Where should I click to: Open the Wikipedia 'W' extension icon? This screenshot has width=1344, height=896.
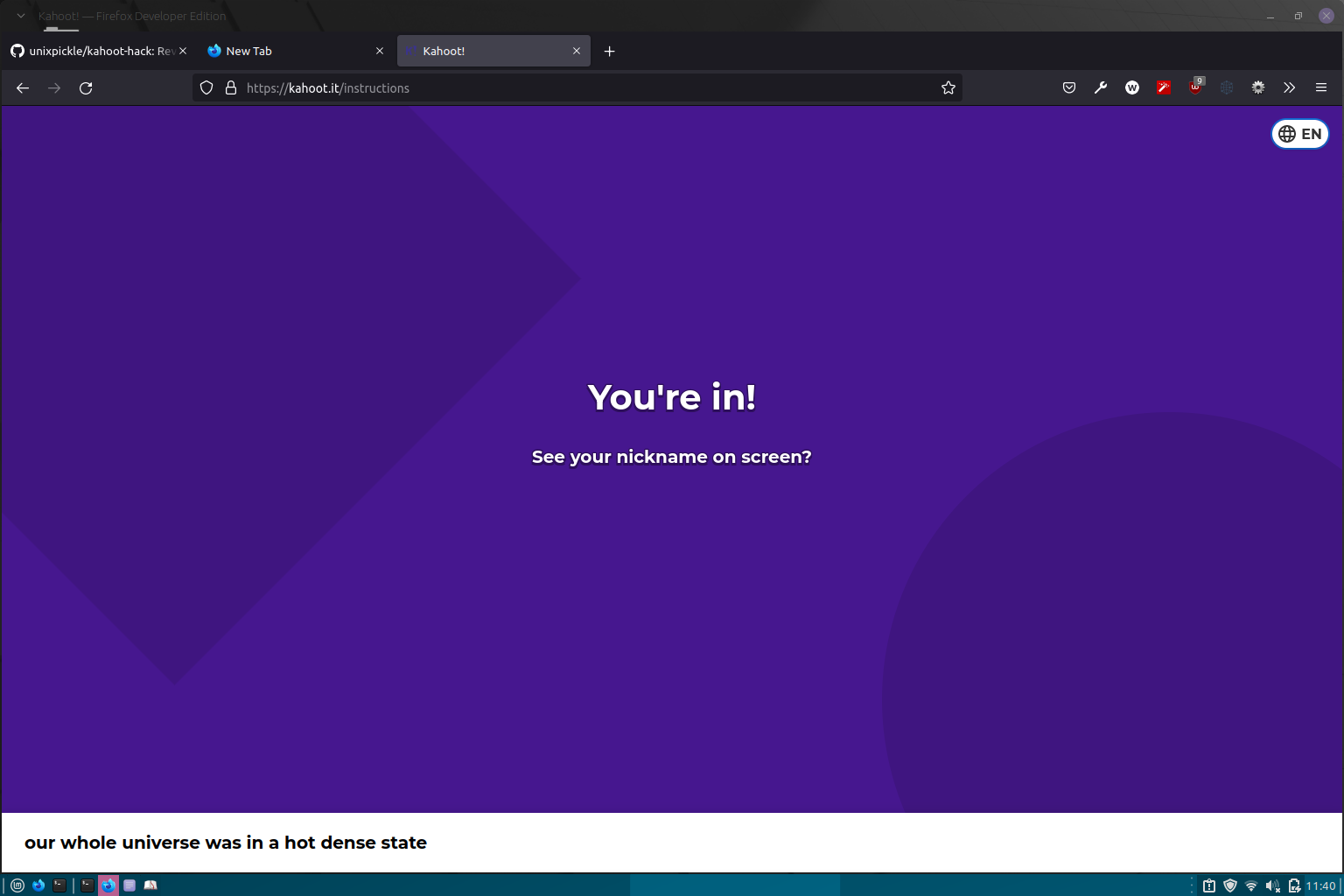coord(1131,87)
